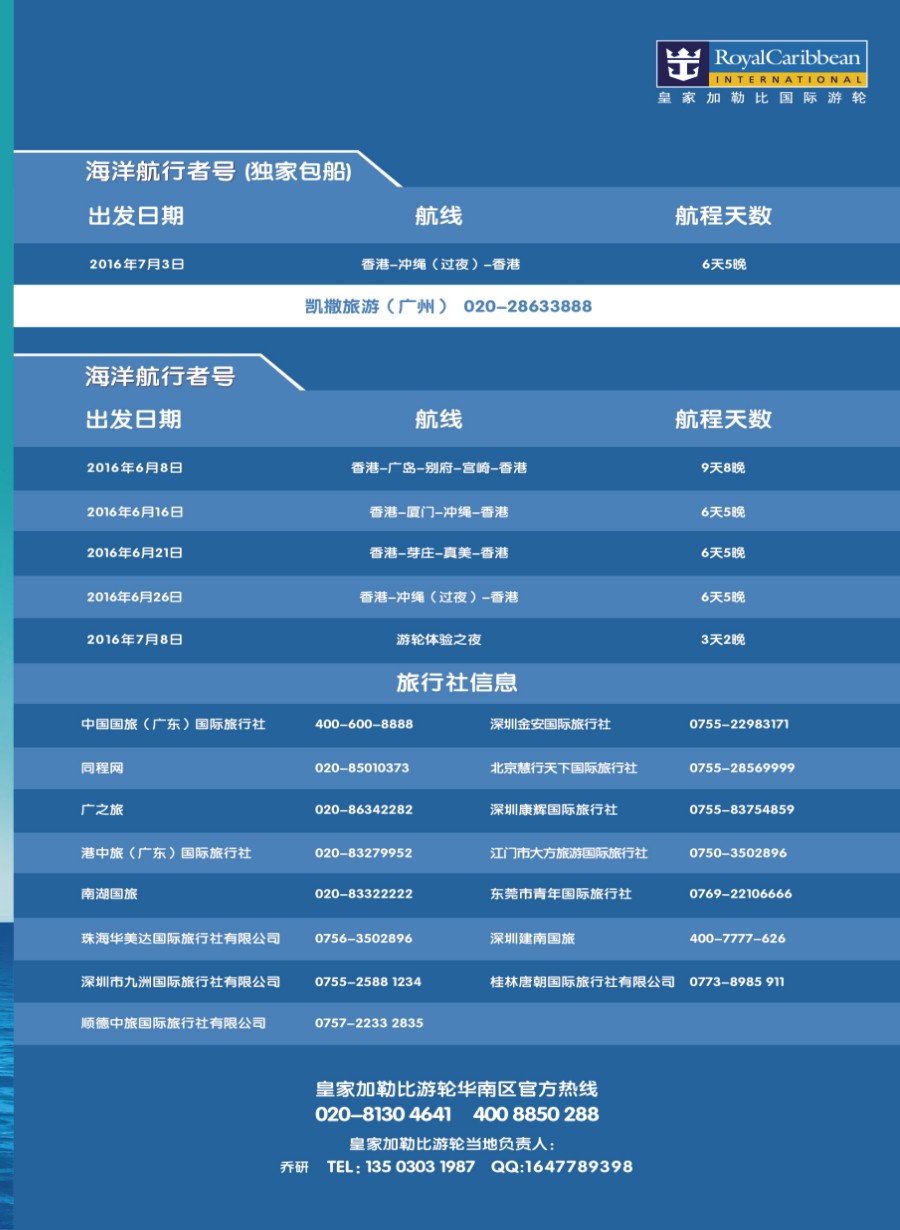Click 珠海华美达国际旅行社有限公司

[181, 939]
